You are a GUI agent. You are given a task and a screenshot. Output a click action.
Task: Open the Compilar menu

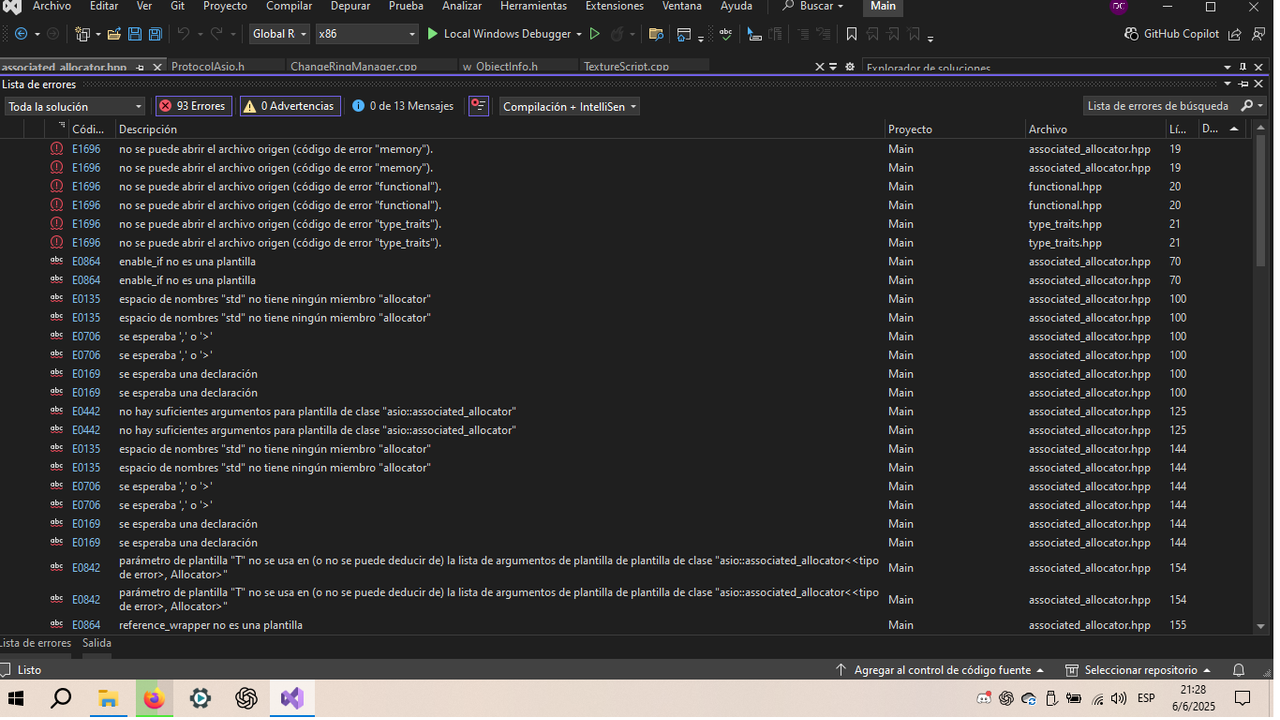point(289,6)
